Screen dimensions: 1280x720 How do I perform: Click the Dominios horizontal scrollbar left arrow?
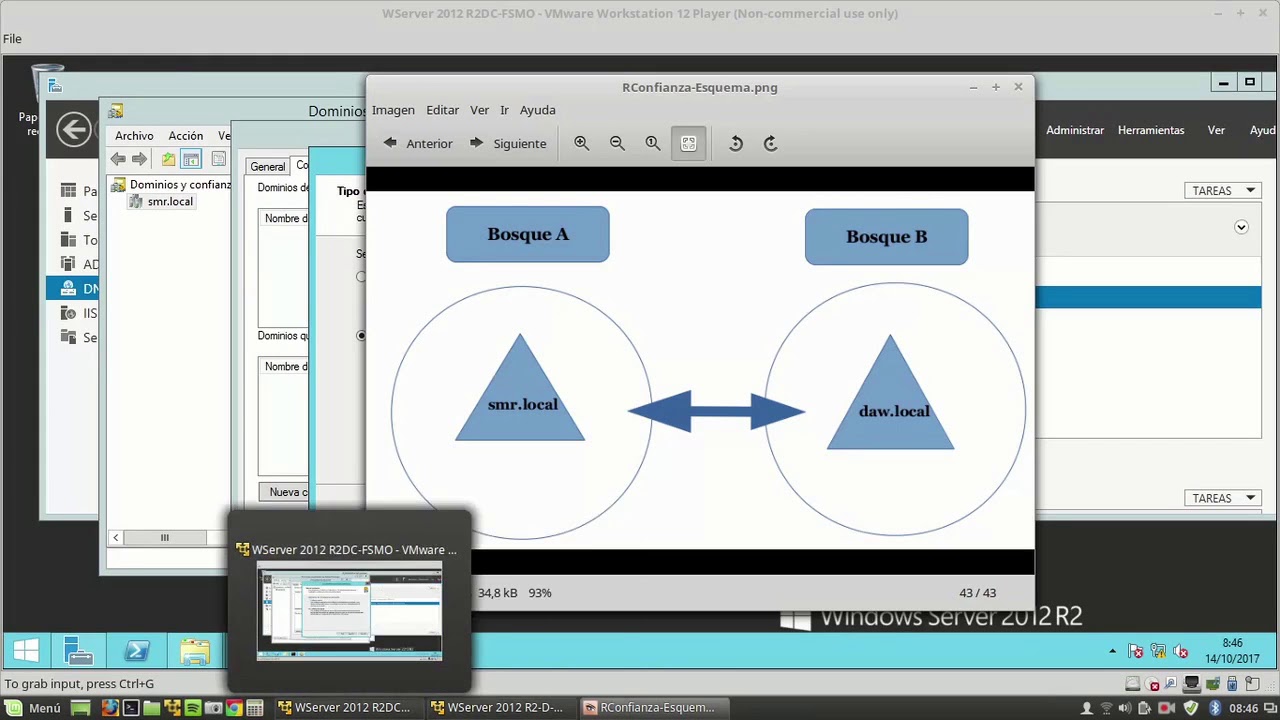(116, 538)
